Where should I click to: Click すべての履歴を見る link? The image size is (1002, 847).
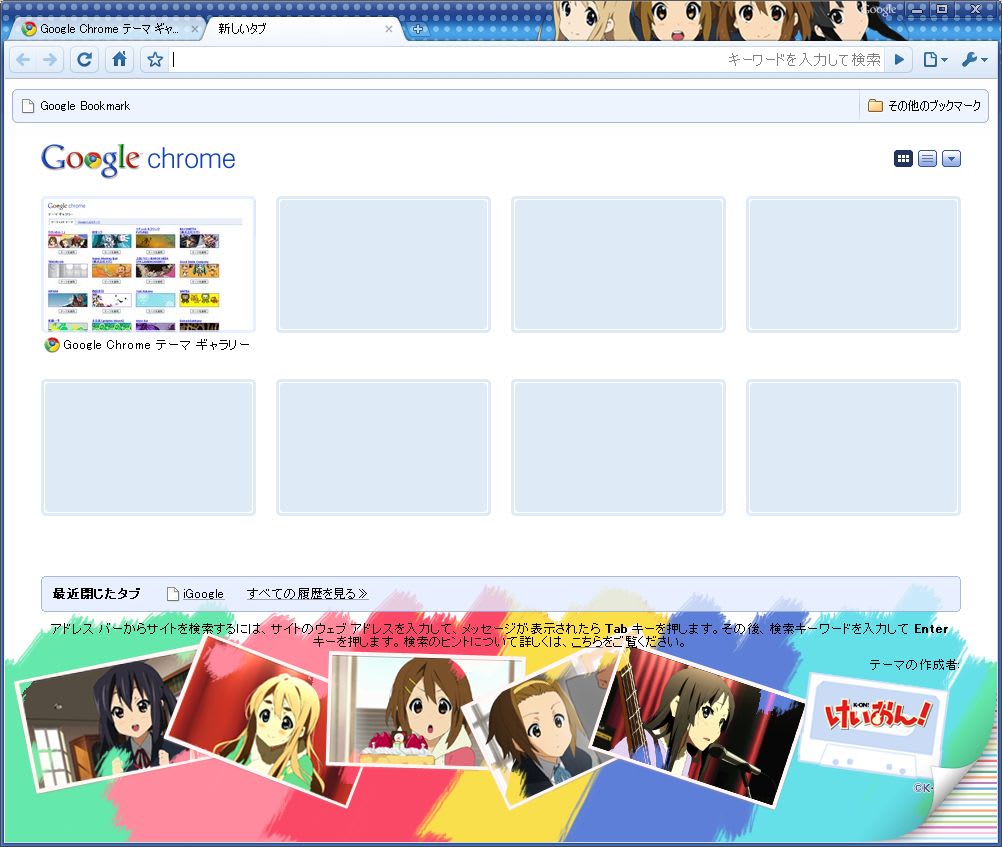click(x=307, y=594)
